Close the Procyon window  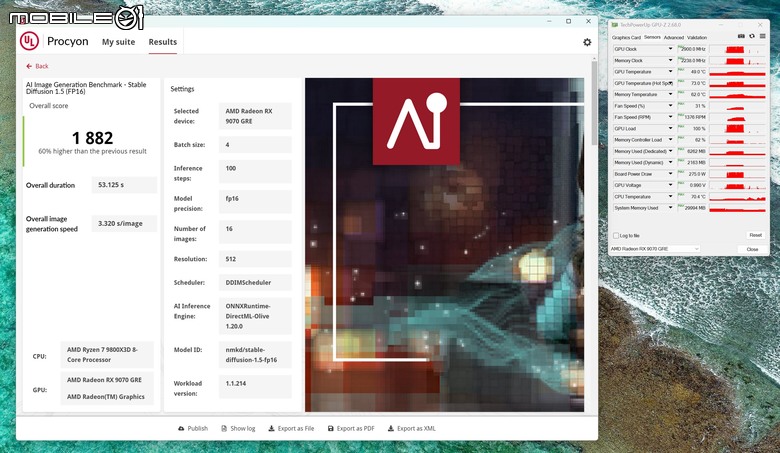588,21
